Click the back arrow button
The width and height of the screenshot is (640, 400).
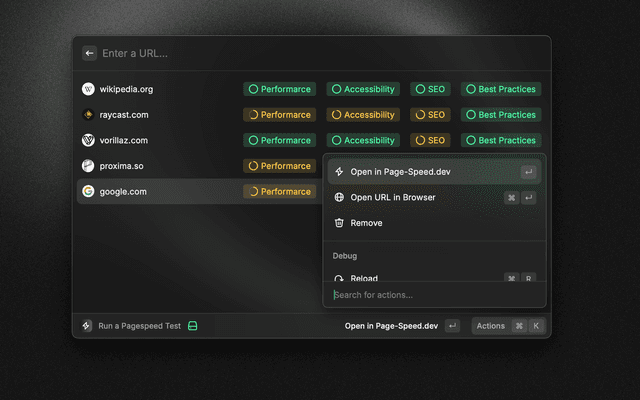pos(90,53)
